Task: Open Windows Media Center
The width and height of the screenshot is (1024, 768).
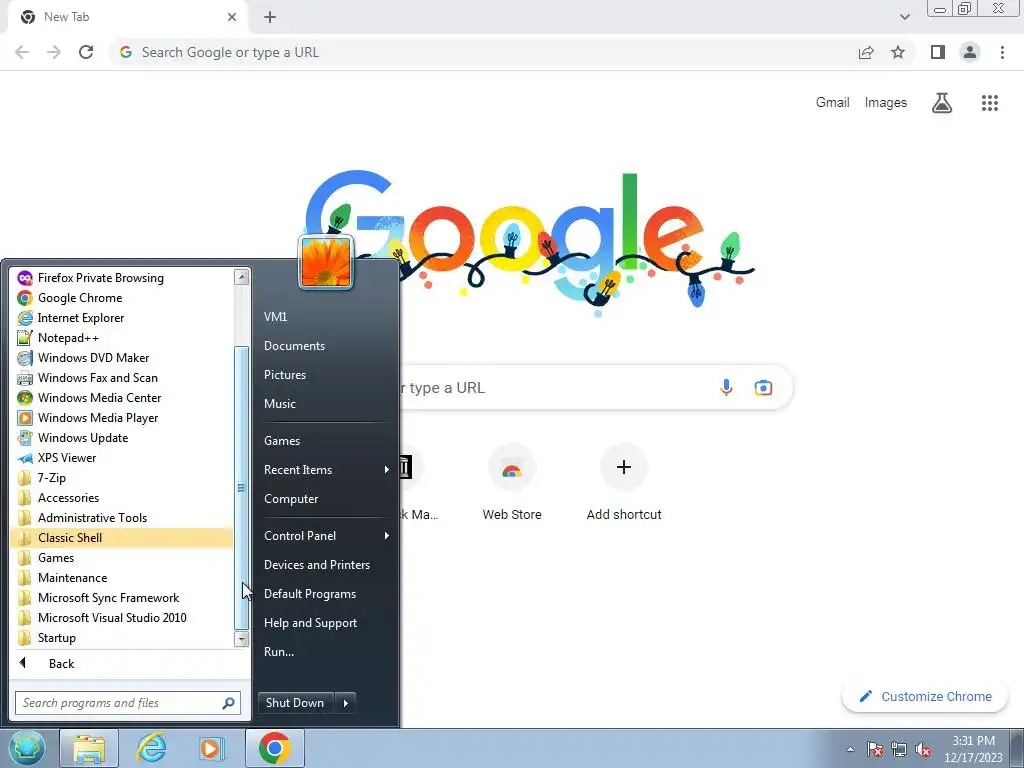Action: (121, 398)
